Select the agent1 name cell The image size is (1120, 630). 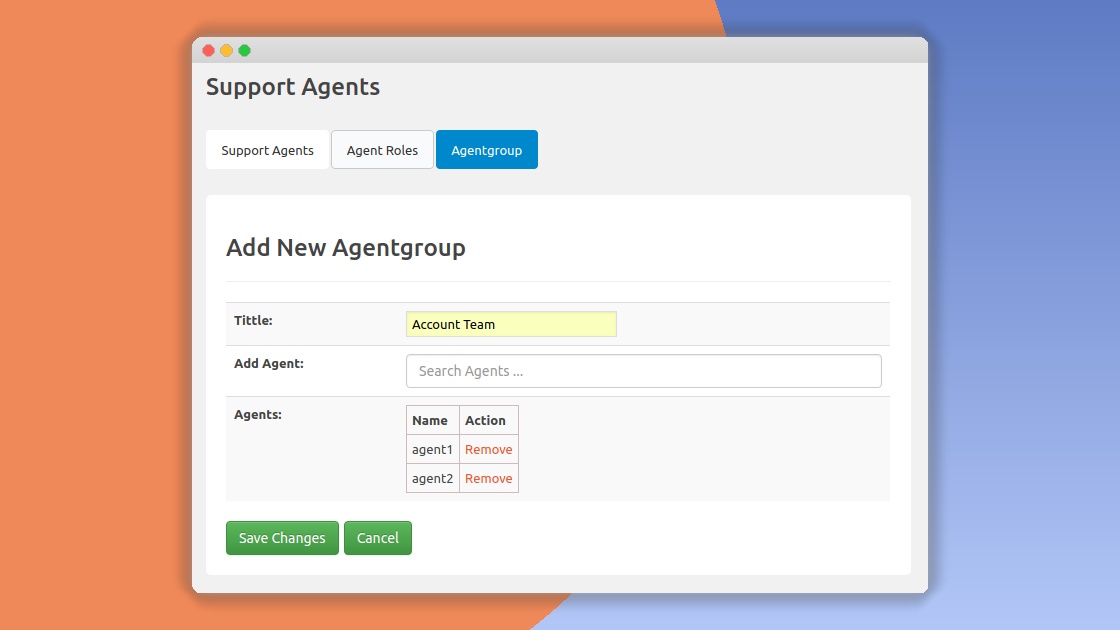point(432,450)
